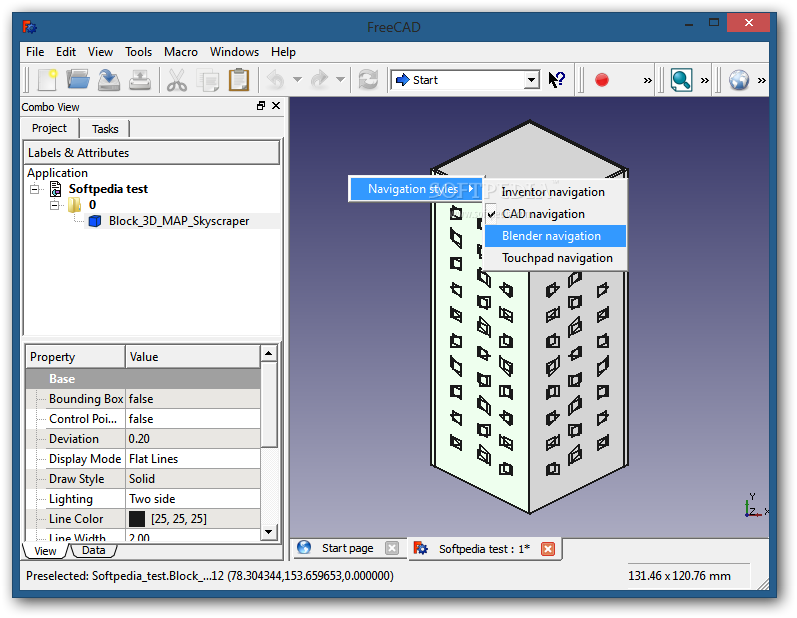Image resolution: width=797 pixels, height=618 pixels.
Task: Start macro recording with red circle
Action: (602, 80)
